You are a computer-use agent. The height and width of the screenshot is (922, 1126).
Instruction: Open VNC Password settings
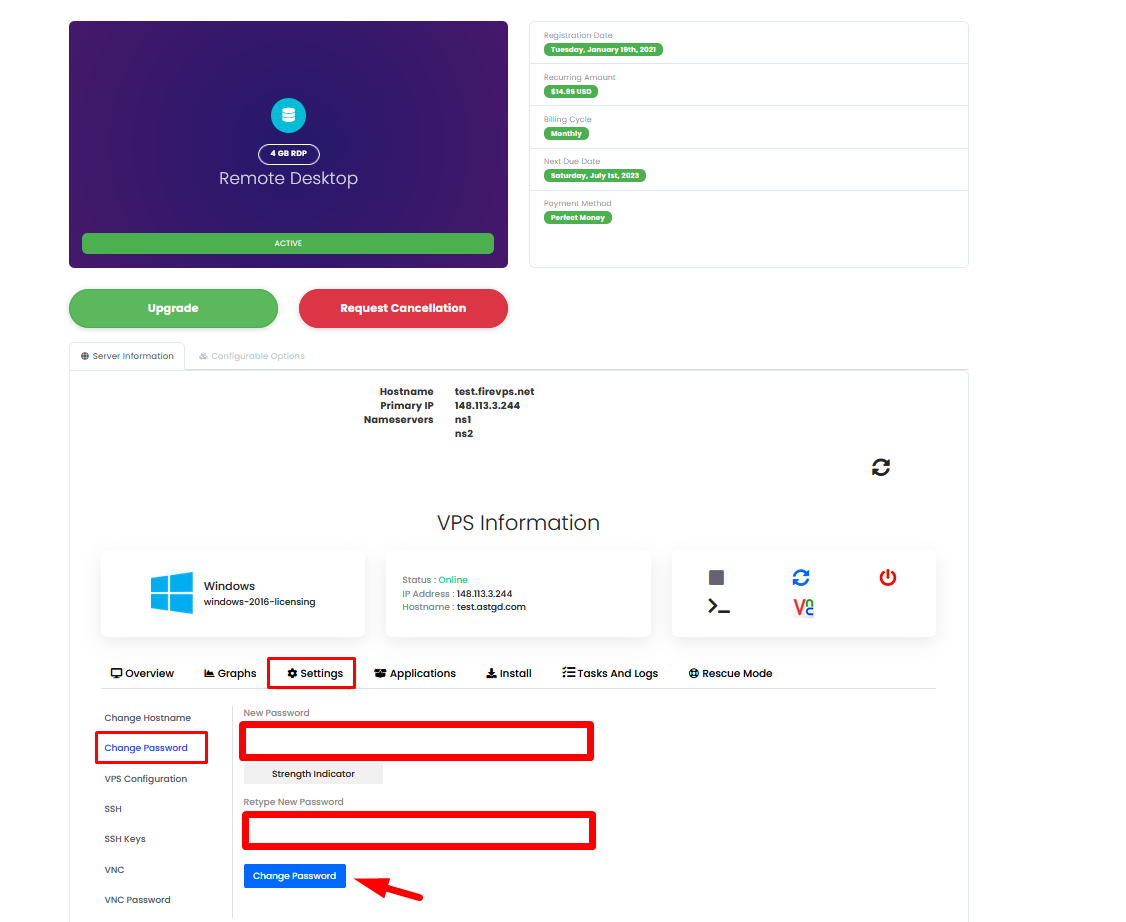pos(137,900)
